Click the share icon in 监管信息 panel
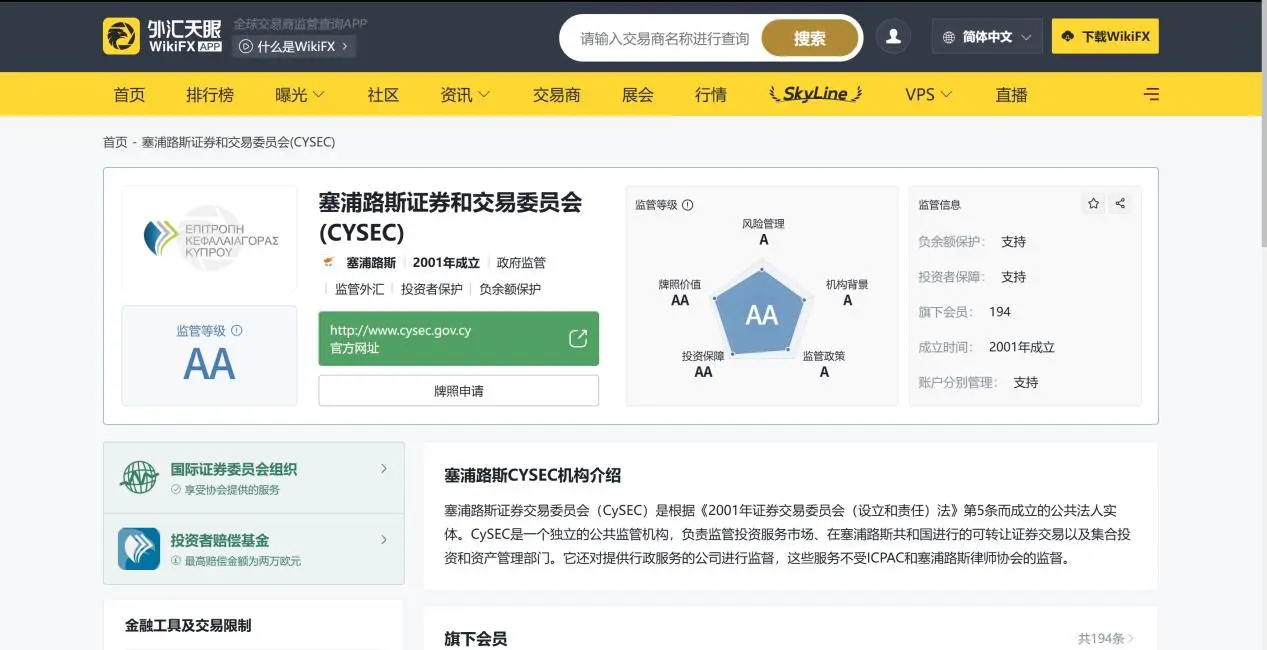 pos(1120,203)
